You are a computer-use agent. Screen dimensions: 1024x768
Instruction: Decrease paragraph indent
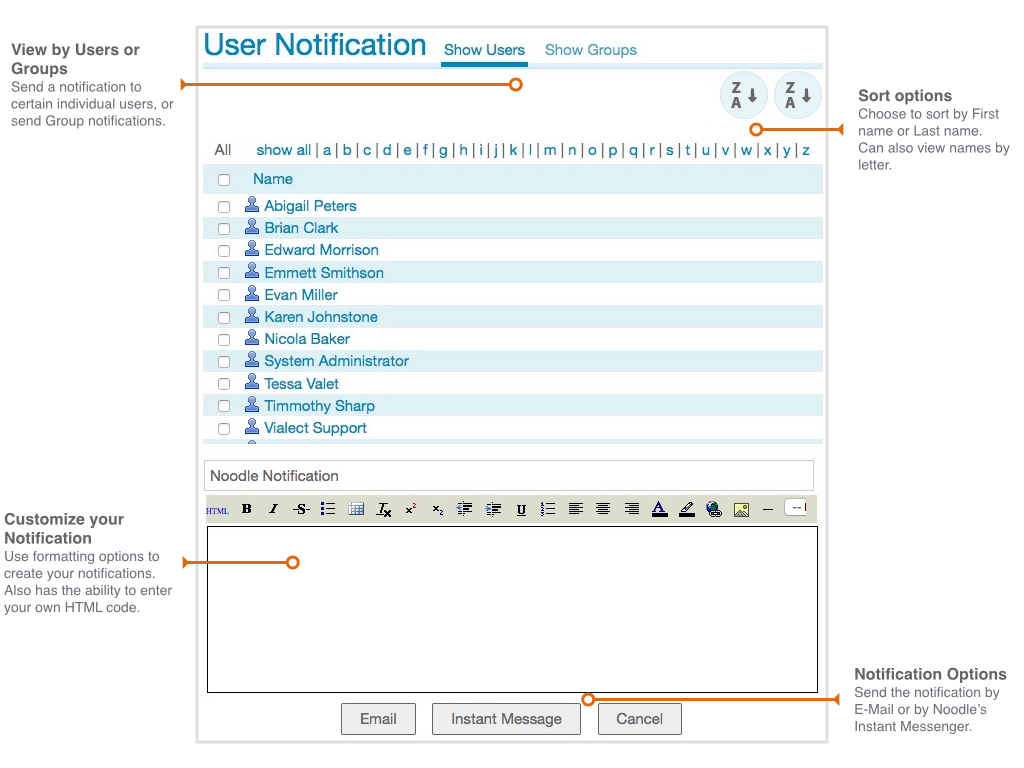pyautogui.click(x=464, y=509)
